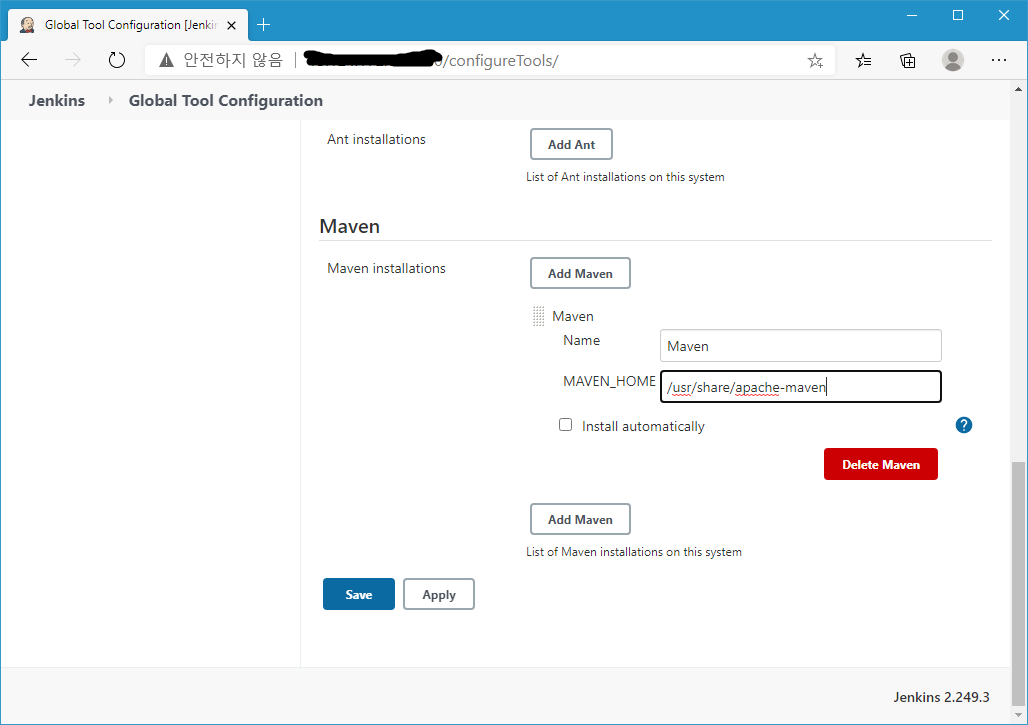The image size is (1028, 725).
Task: Go to the Jenkins breadcrumb link
Action: (56, 100)
